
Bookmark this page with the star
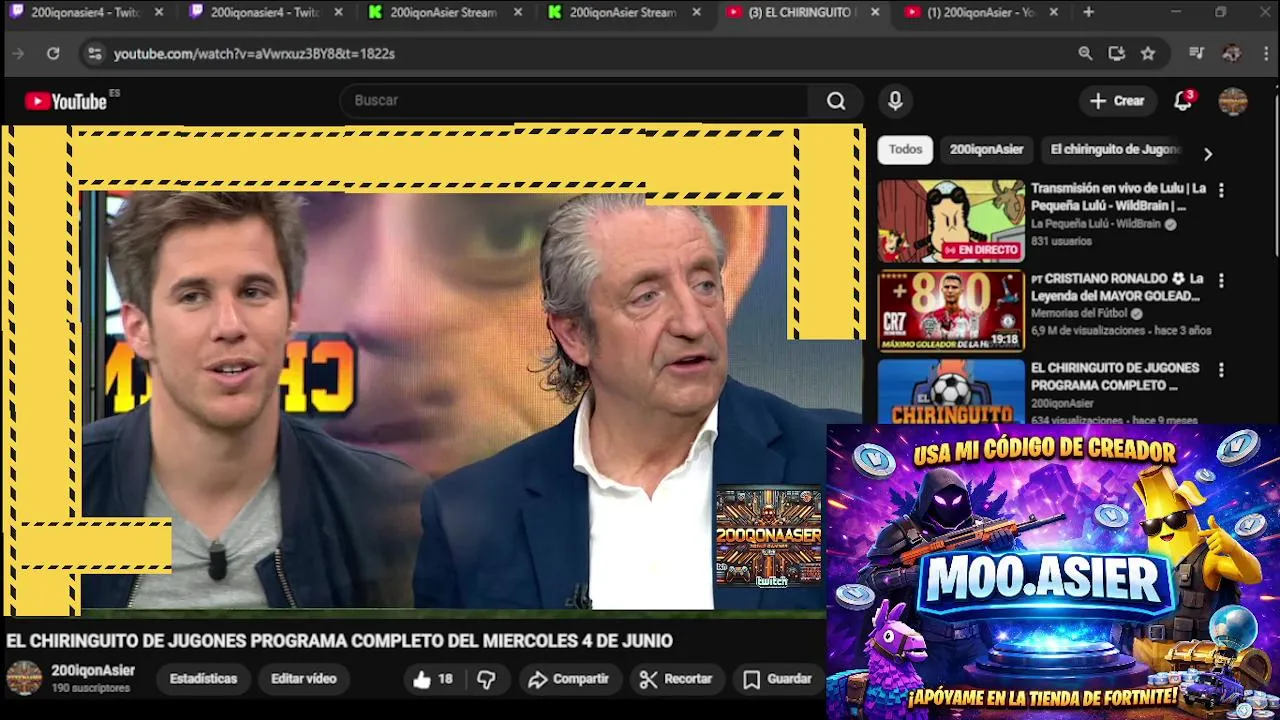pyautogui.click(x=1148, y=53)
